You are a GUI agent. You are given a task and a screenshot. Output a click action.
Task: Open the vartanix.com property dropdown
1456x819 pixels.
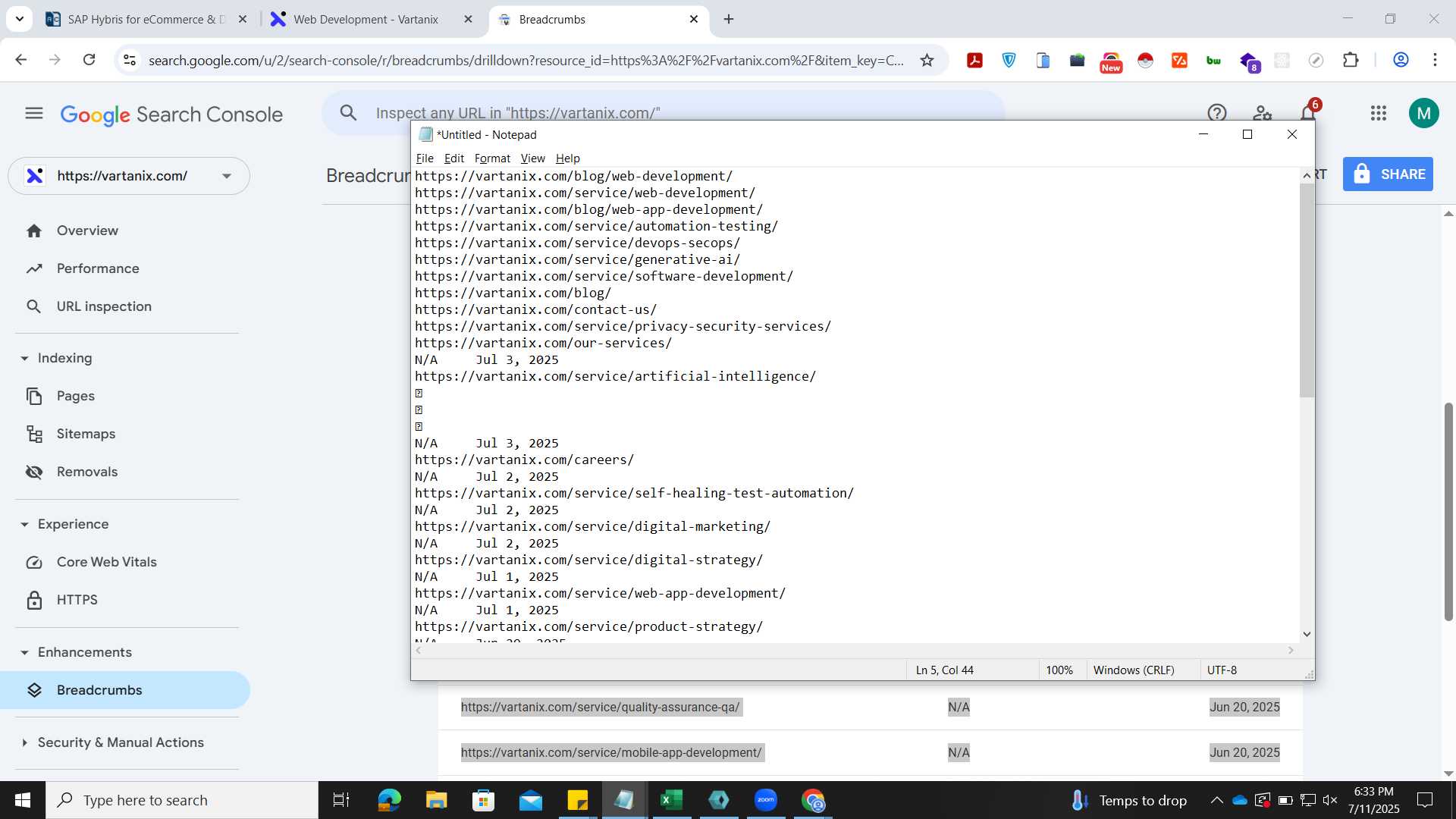click(129, 176)
